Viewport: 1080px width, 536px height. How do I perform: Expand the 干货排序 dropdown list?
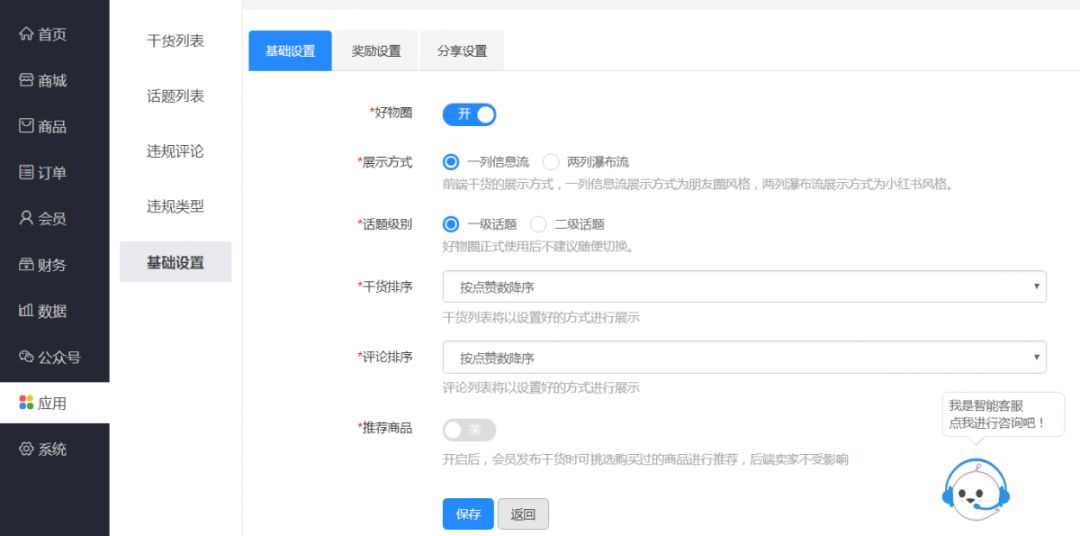tap(744, 287)
